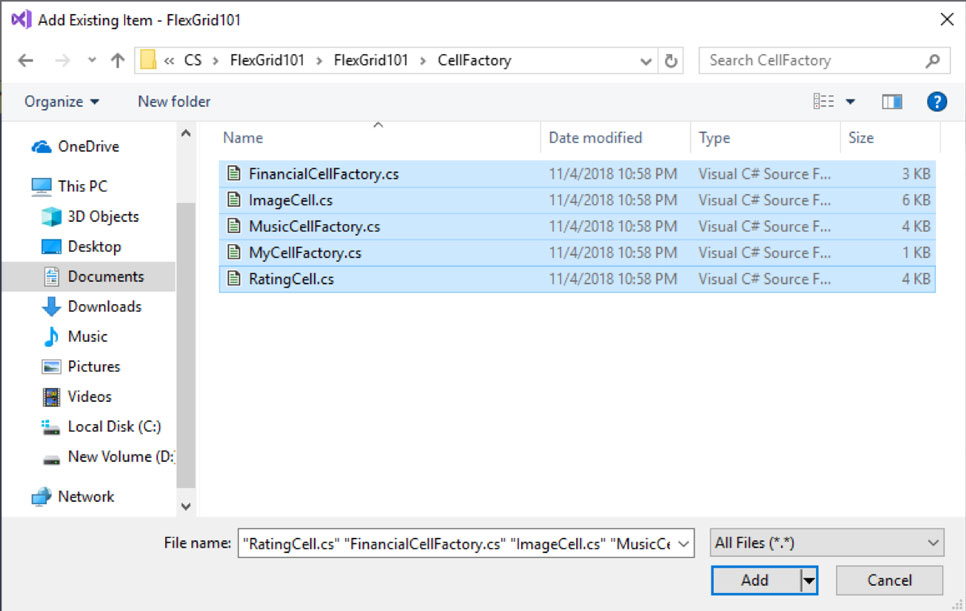Open the Videos folder

(x=77, y=397)
